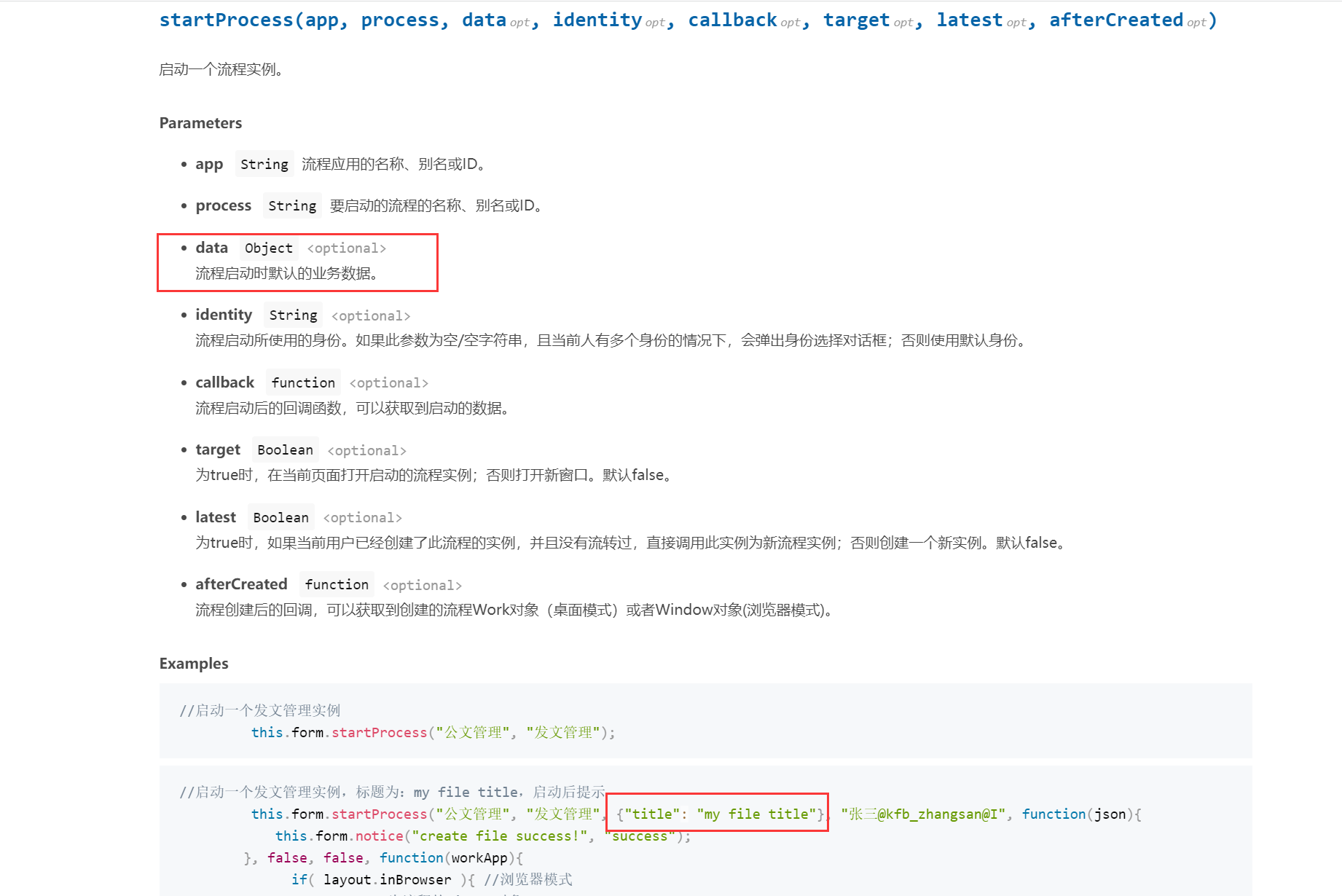The image size is (1342, 896).
Task: Click the startProcess method signature heading
Action: click(688, 20)
